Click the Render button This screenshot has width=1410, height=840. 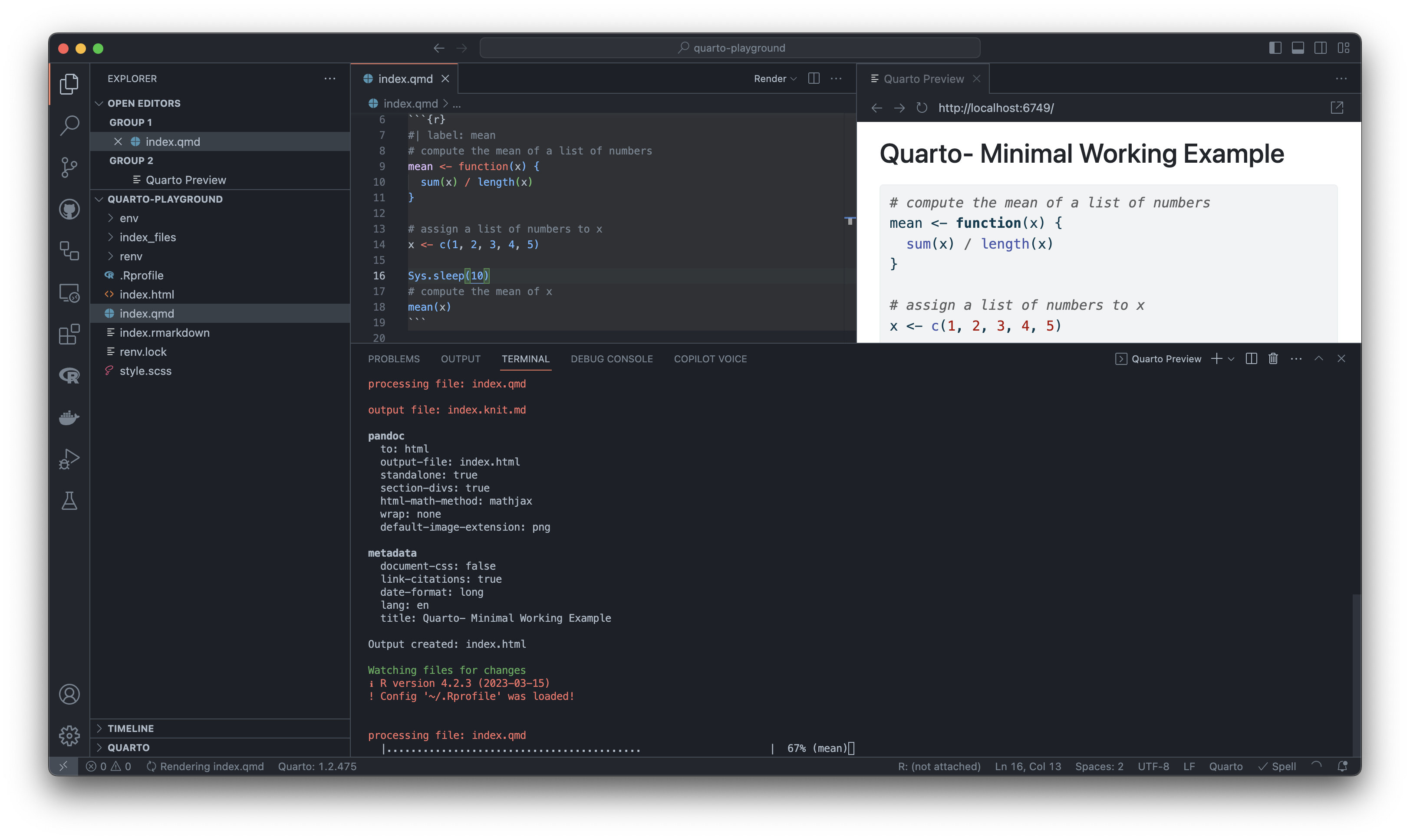tap(770, 79)
